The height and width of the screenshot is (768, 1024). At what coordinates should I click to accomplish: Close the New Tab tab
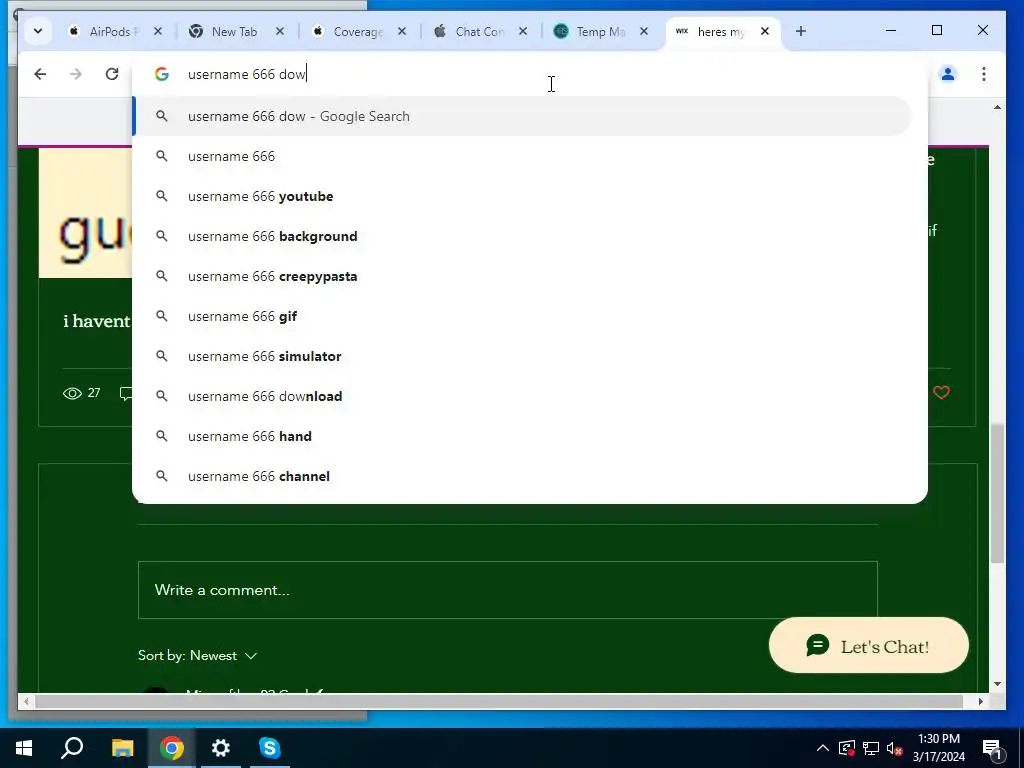(280, 31)
